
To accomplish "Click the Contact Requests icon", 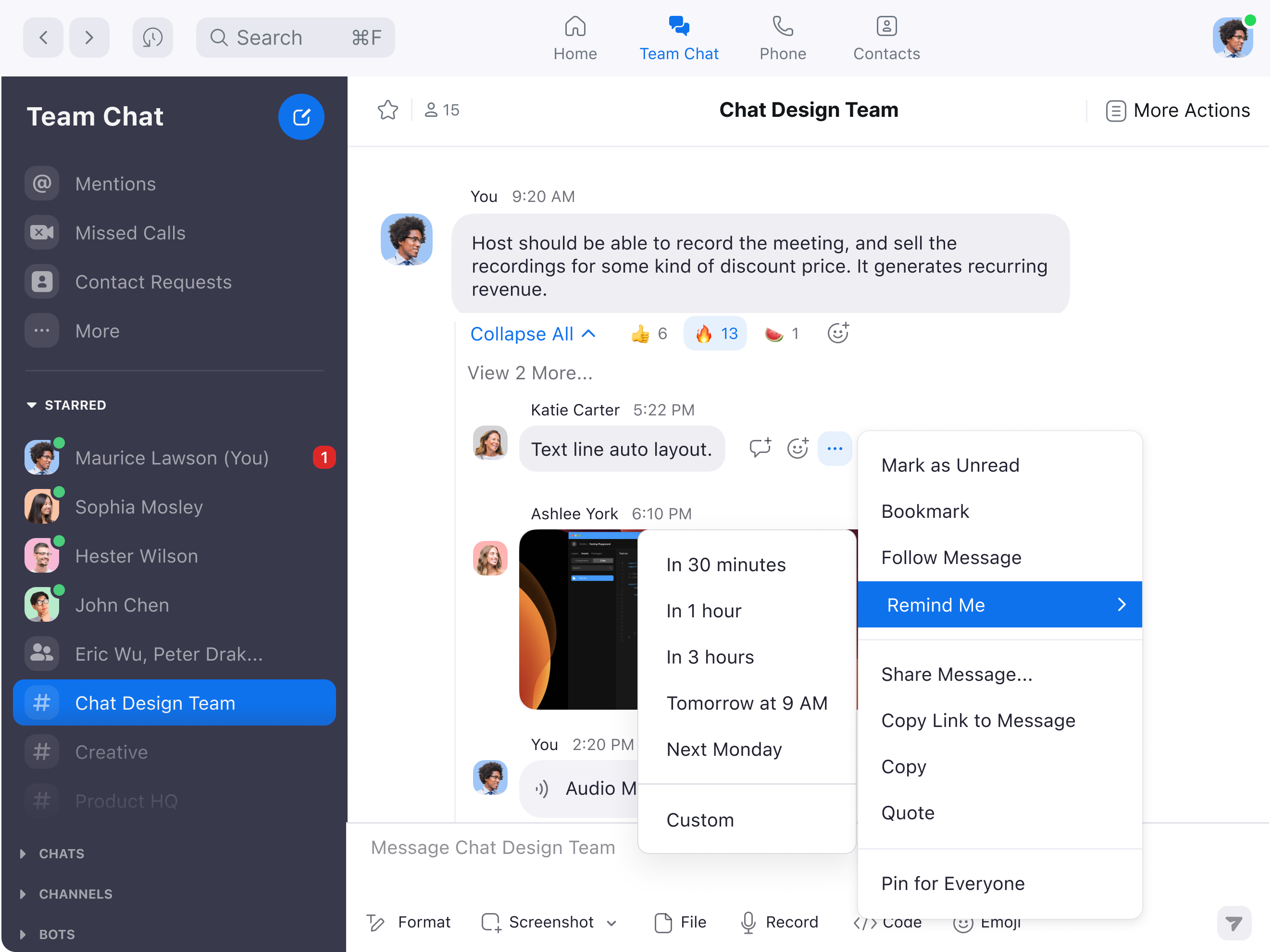I will (42, 281).
